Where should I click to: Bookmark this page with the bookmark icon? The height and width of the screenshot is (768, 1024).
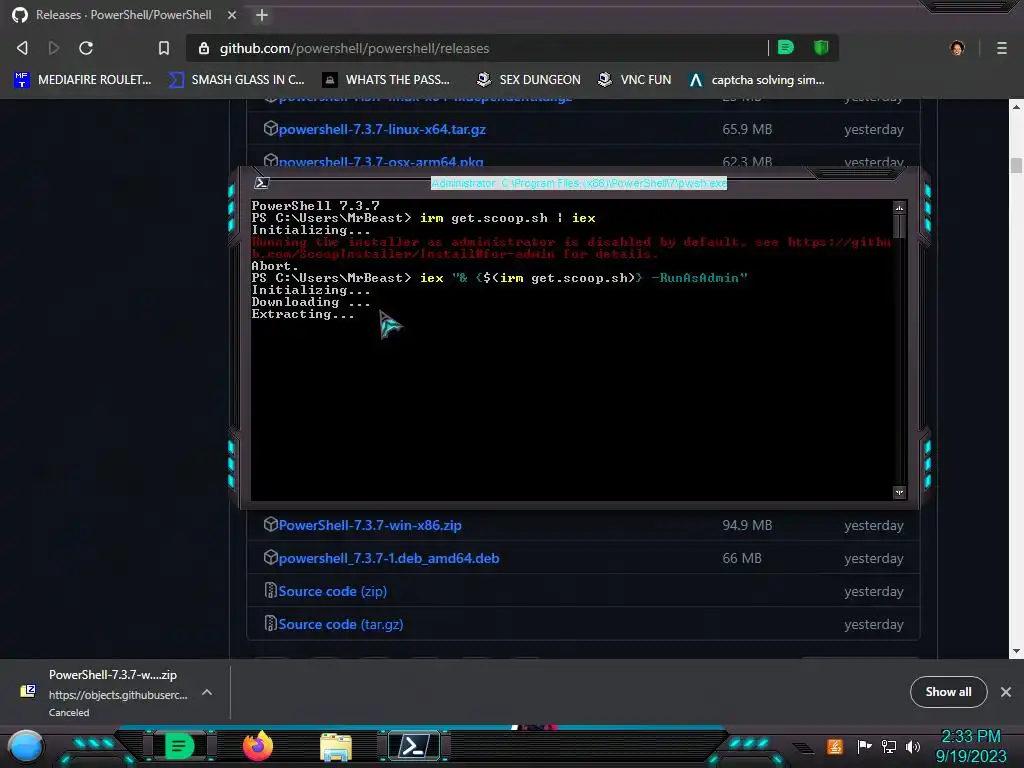164,48
